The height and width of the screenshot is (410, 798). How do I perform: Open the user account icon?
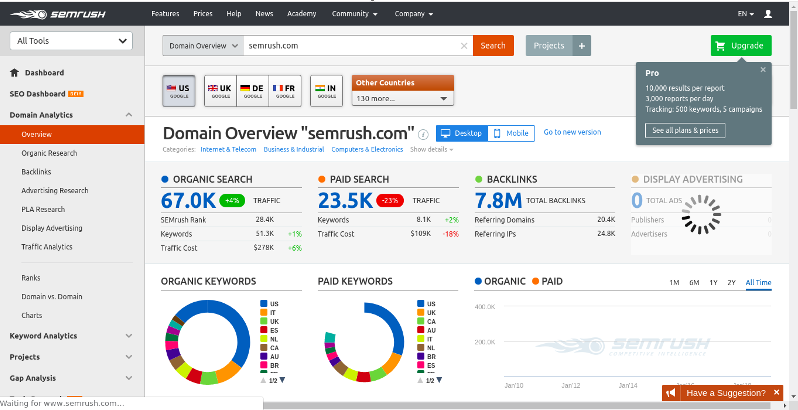point(768,14)
